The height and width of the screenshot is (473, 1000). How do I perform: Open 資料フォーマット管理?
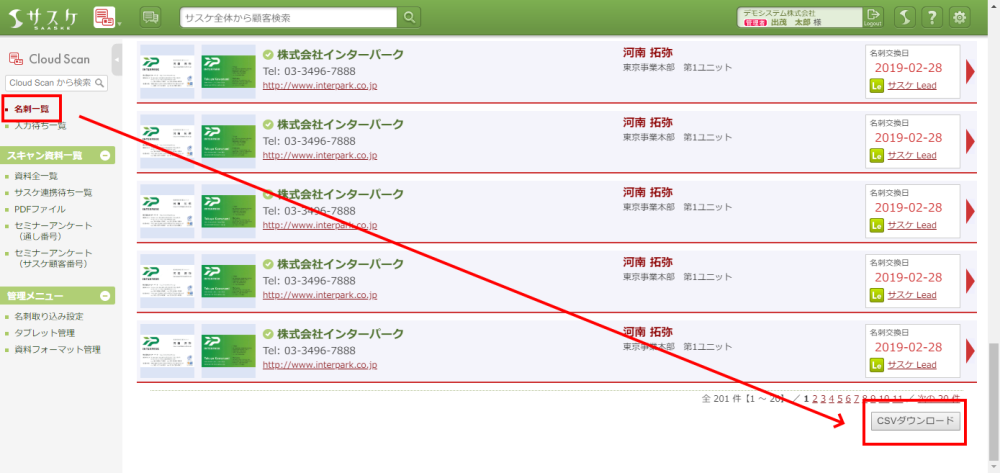click(57, 349)
